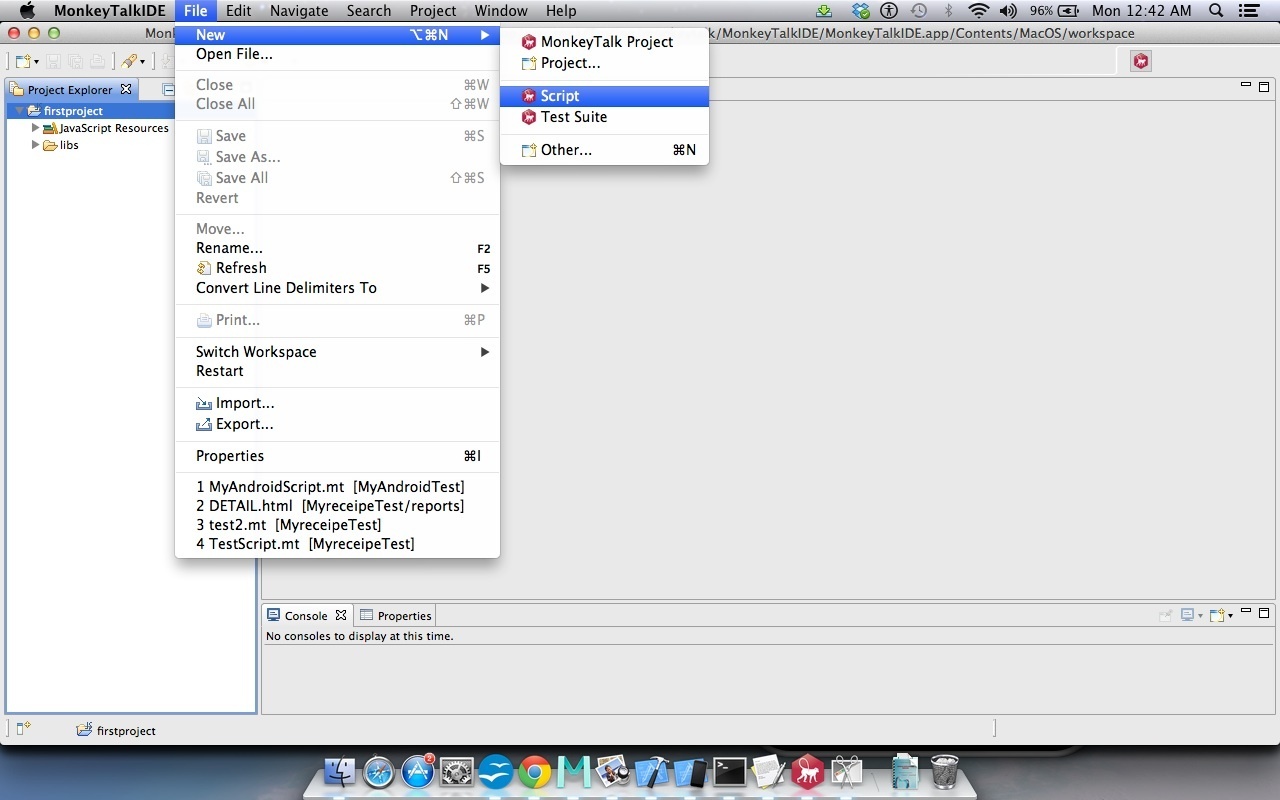Open Xcode from the dock
The height and width of the screenshot is (800, 1280).
click(x=651, y=772)
